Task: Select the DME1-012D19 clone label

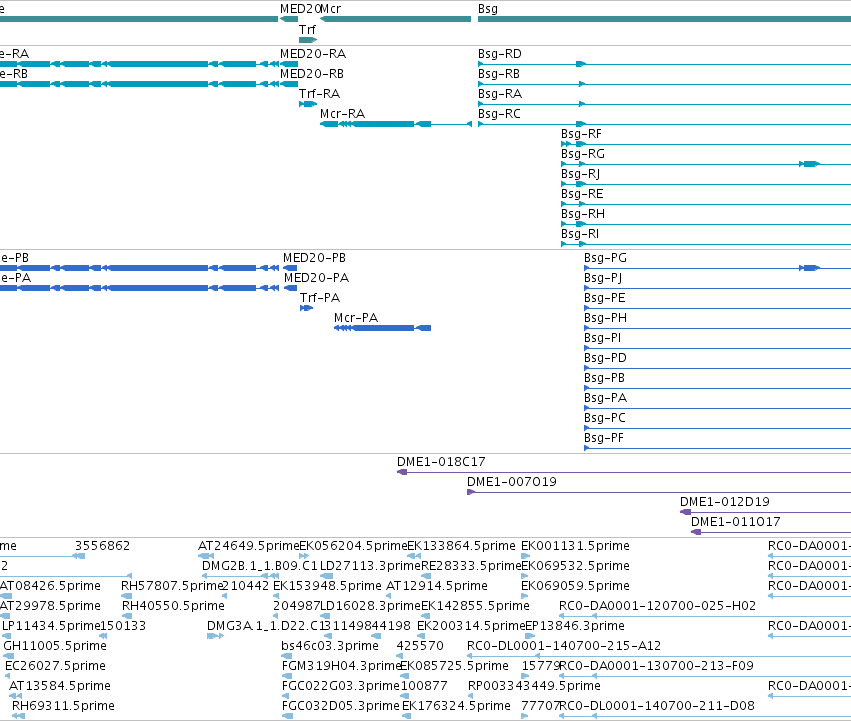Action: [x=725, y=502]
